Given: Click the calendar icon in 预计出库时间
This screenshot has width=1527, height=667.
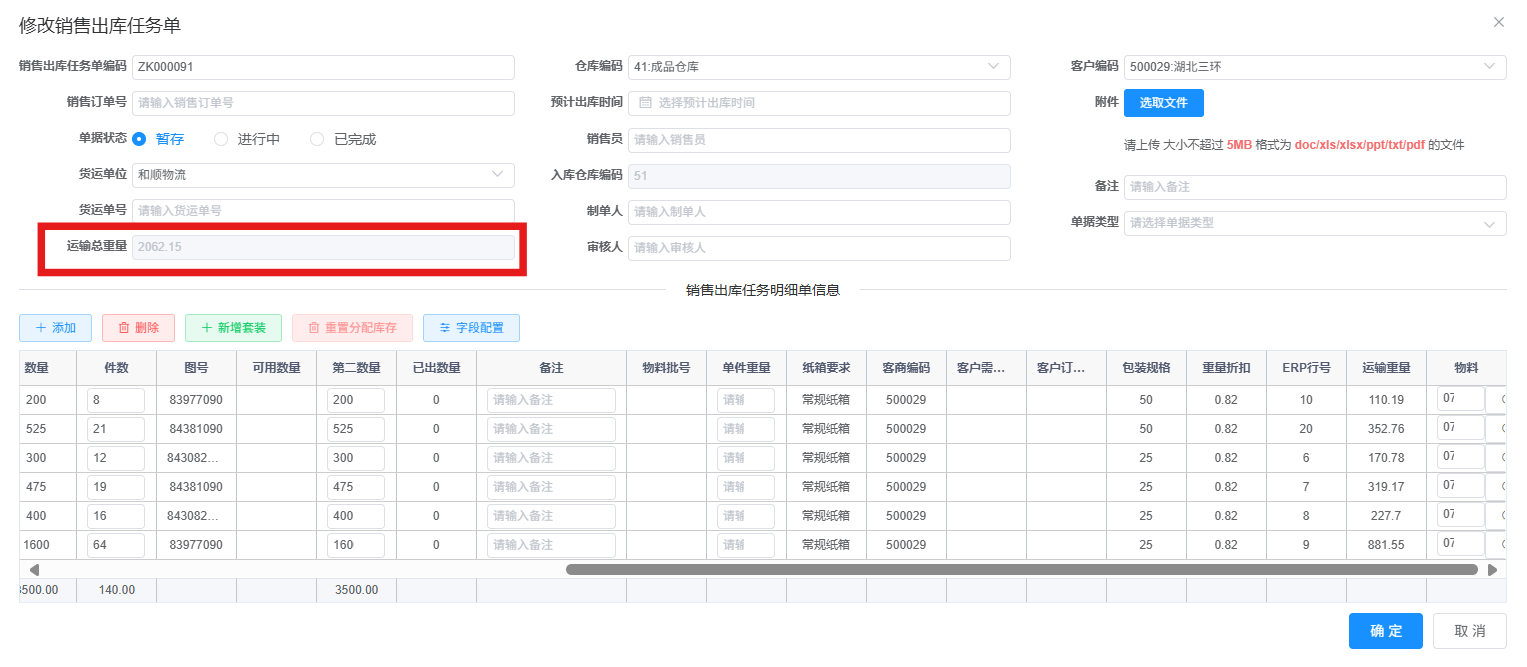Looking at the screenshot, I should click(x=645, y=103).
